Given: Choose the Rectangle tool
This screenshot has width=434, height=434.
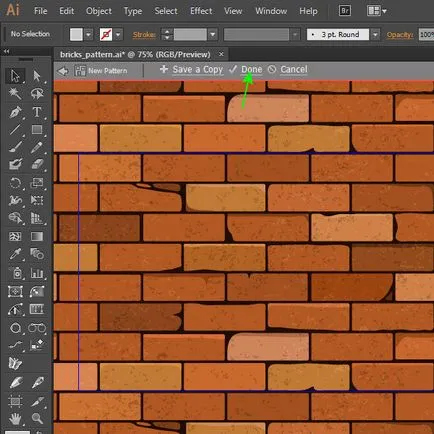Looking at the screenshot, I should (x=37, y=129).
